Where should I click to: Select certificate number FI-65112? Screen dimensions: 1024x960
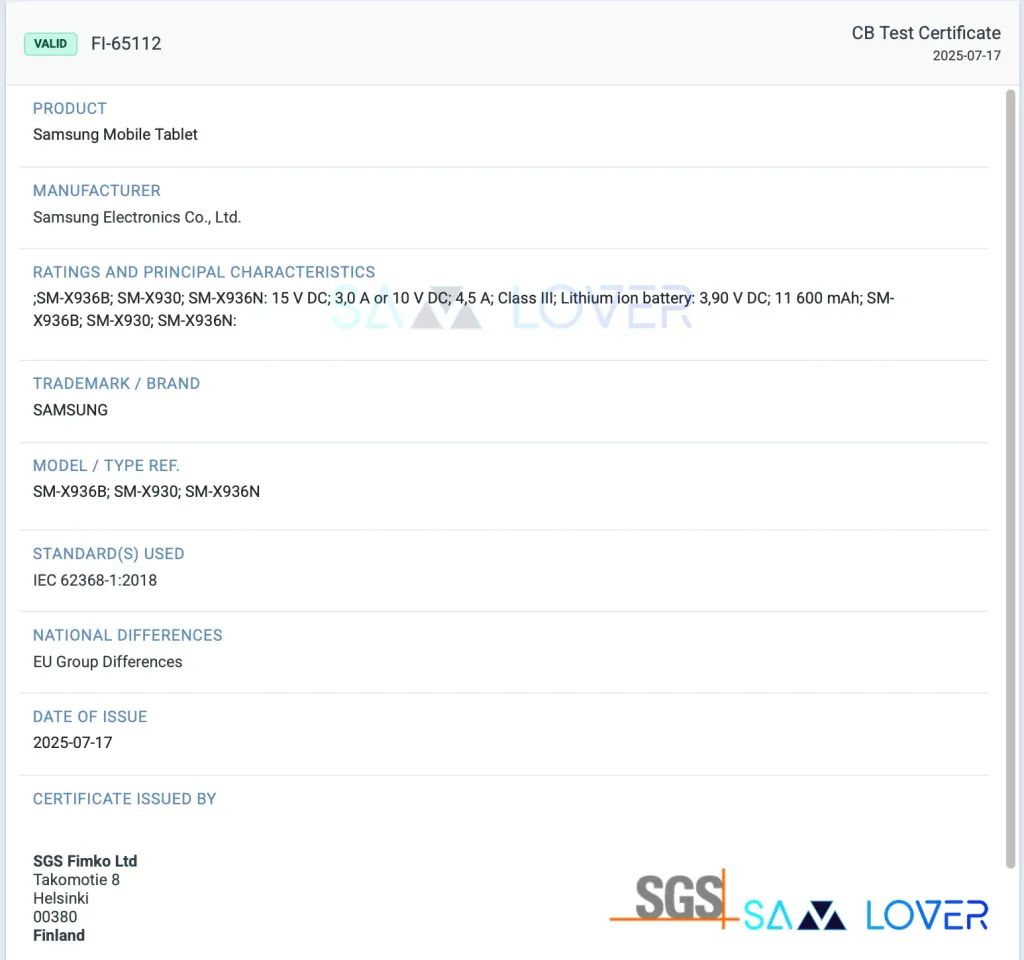pos(126,44)
